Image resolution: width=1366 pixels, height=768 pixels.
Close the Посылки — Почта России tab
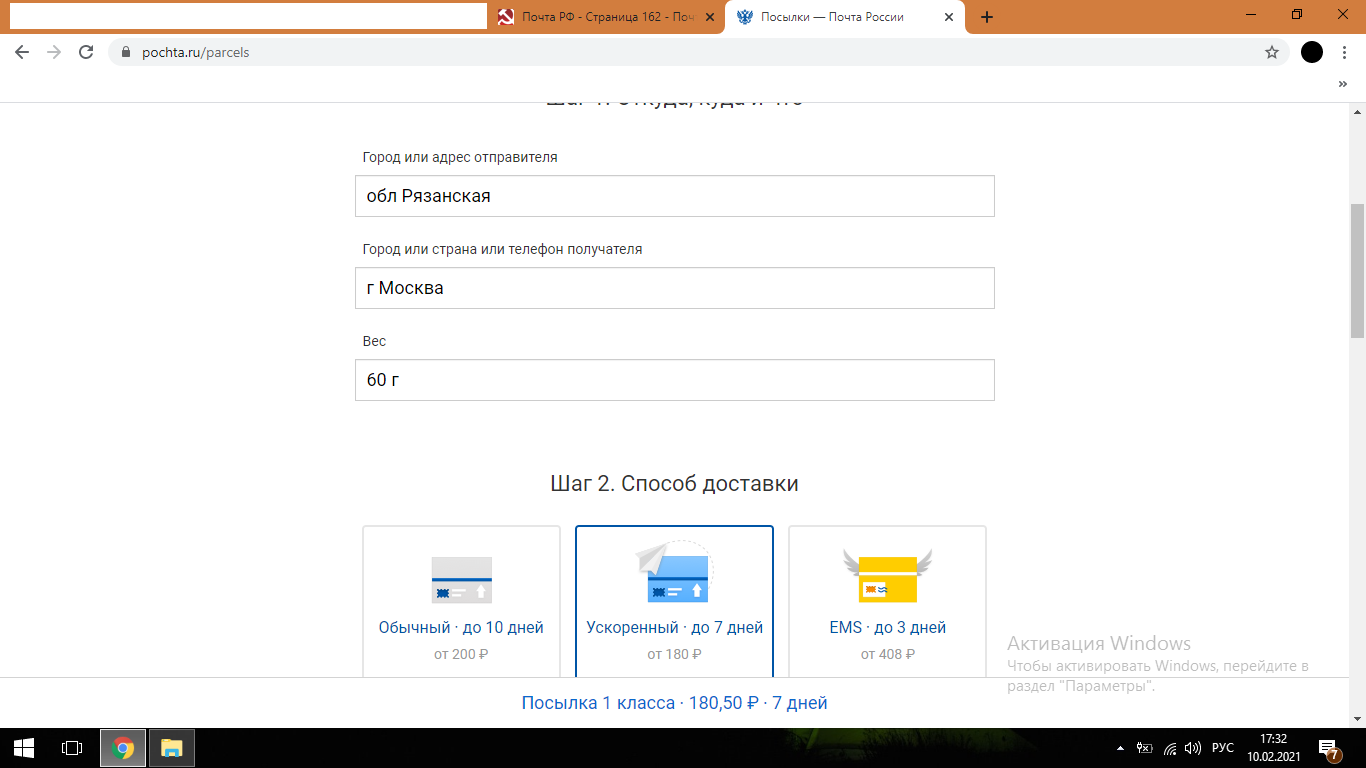[x=949, y=17]
